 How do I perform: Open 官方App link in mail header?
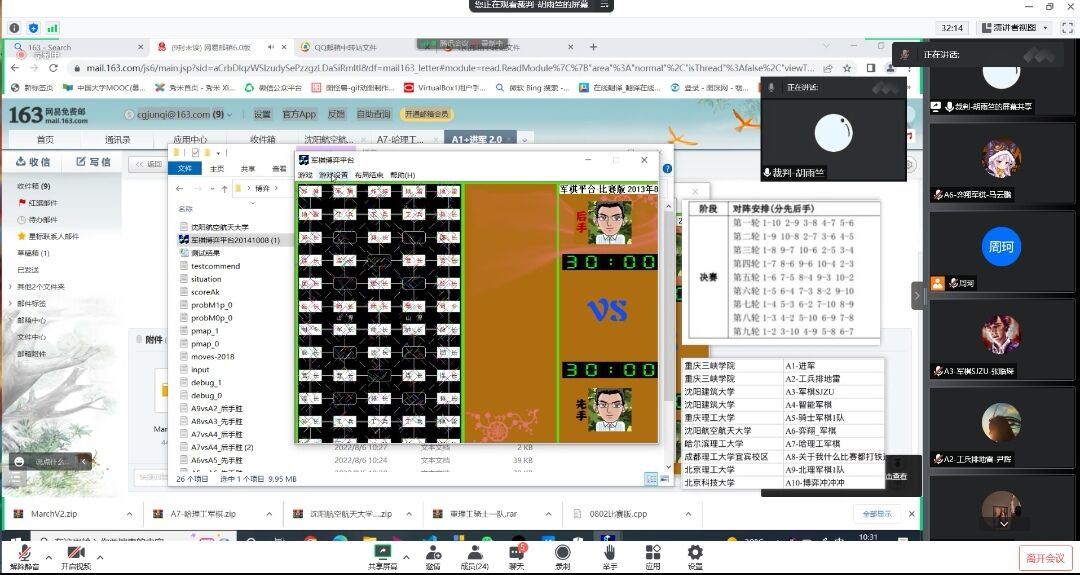pos(299,114)
